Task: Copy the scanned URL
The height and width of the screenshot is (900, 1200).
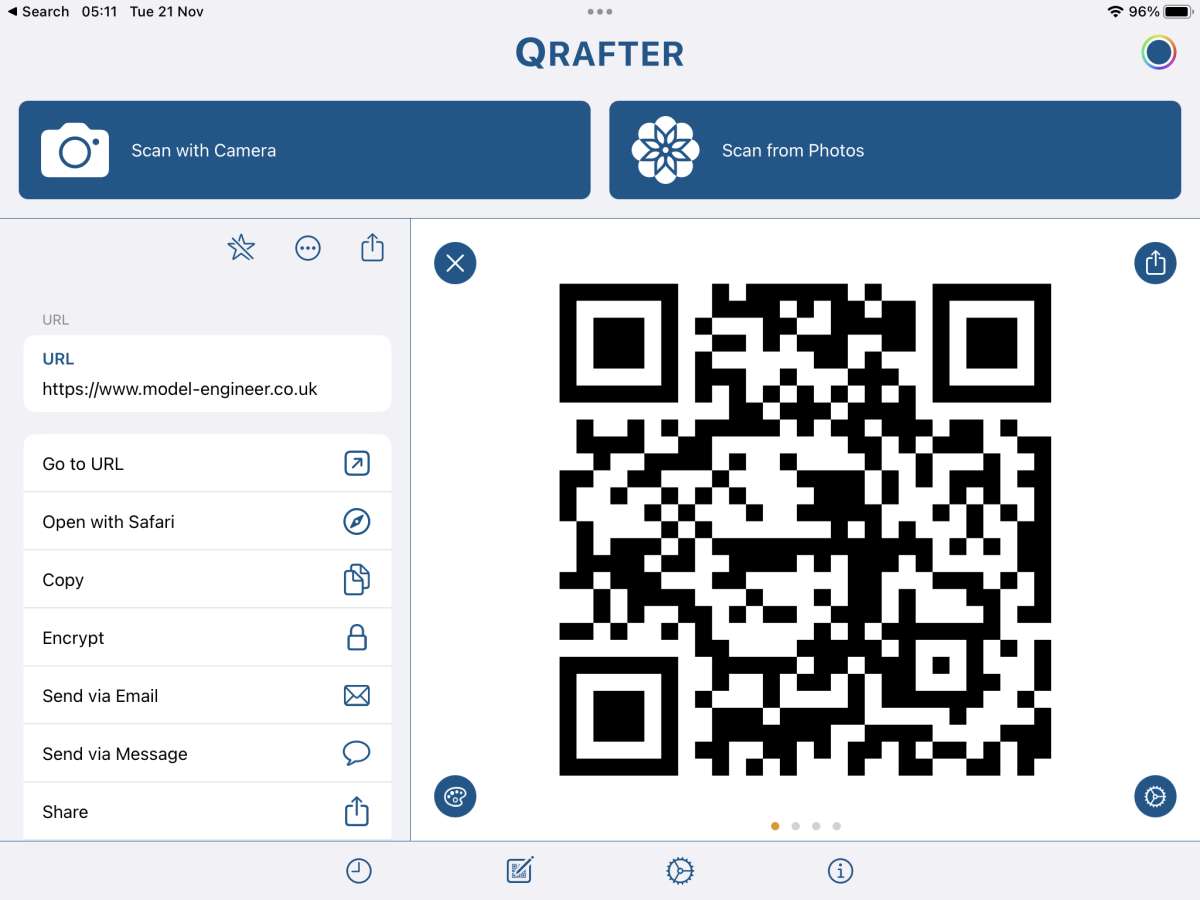Action: 207,580
